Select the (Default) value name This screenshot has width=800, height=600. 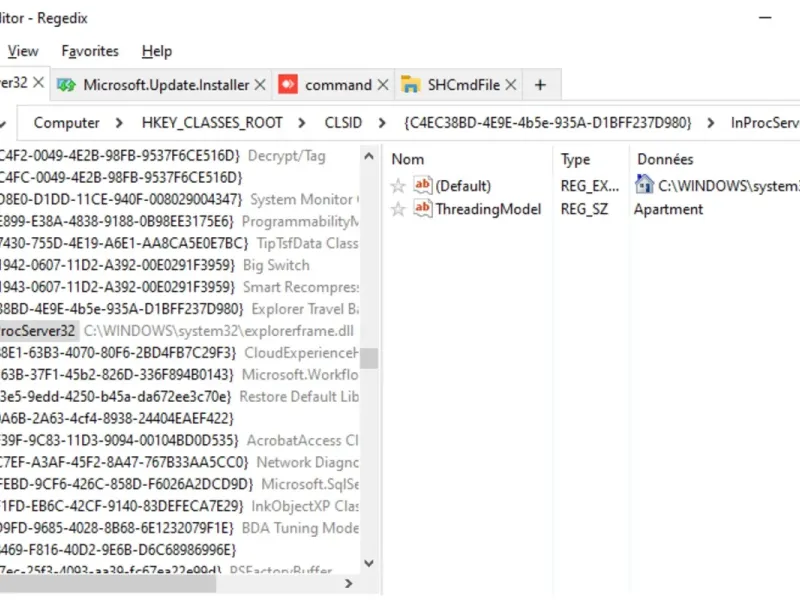pos(463,186)
